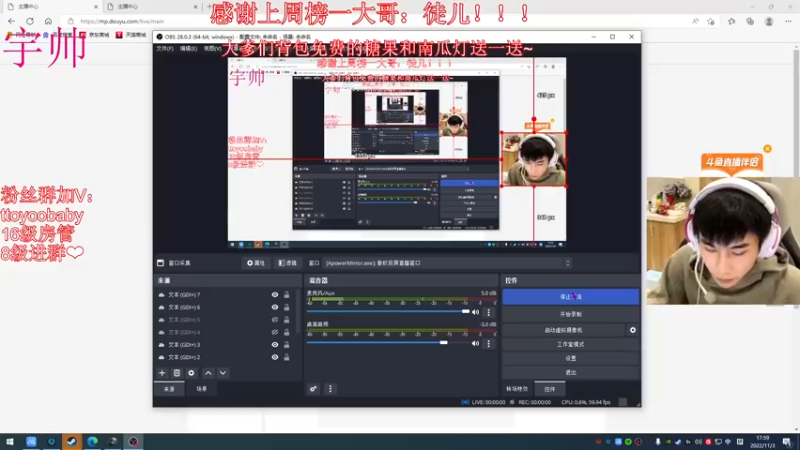The height and width of the screenshot is (450, 800).
Task: Switch to the 场景 tab
Action: pyautogui.click(x=202, y=389)
